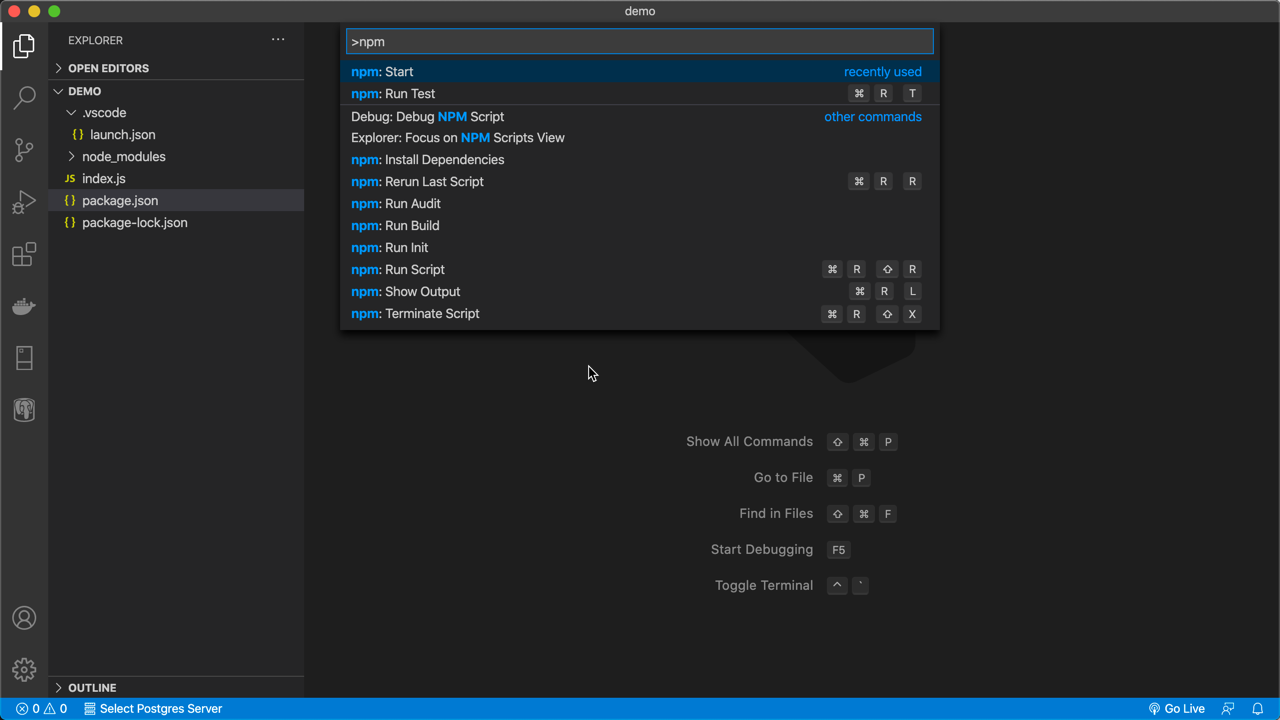Open package-lock.json in the explorer
Image resolution: width=1280 pixels, height=720 pixels.
[x=176, y=223]
